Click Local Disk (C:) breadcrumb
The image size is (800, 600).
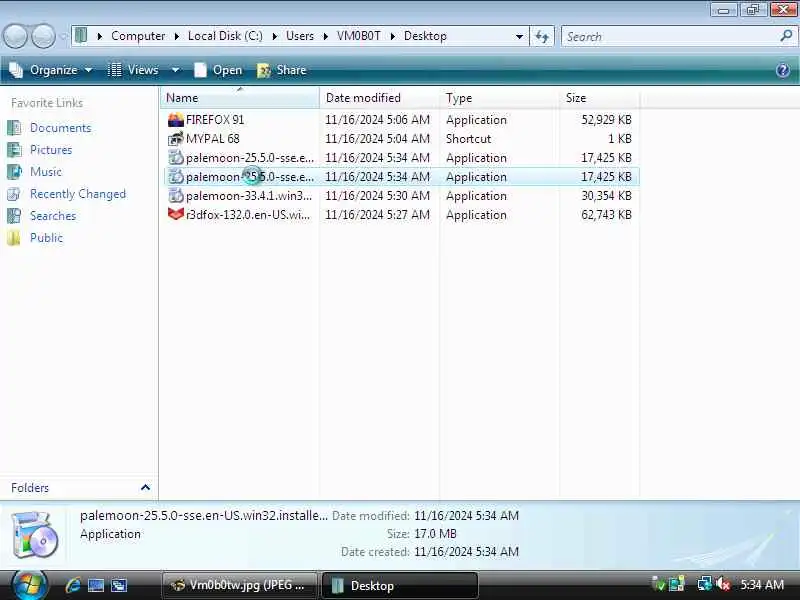point(225,36)
